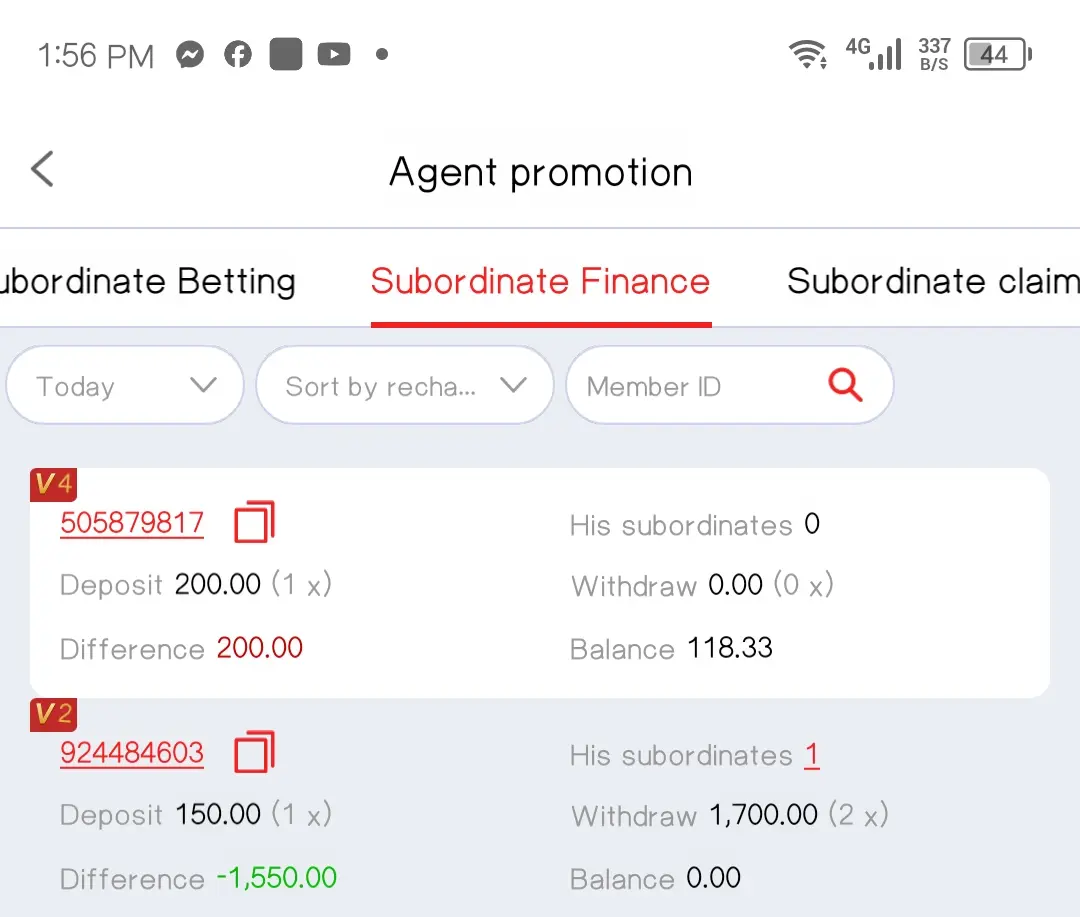Open the subordinates count link 1
This screenshot has height=917, width=1080.
pyautogui.click(x=812, y=755)
